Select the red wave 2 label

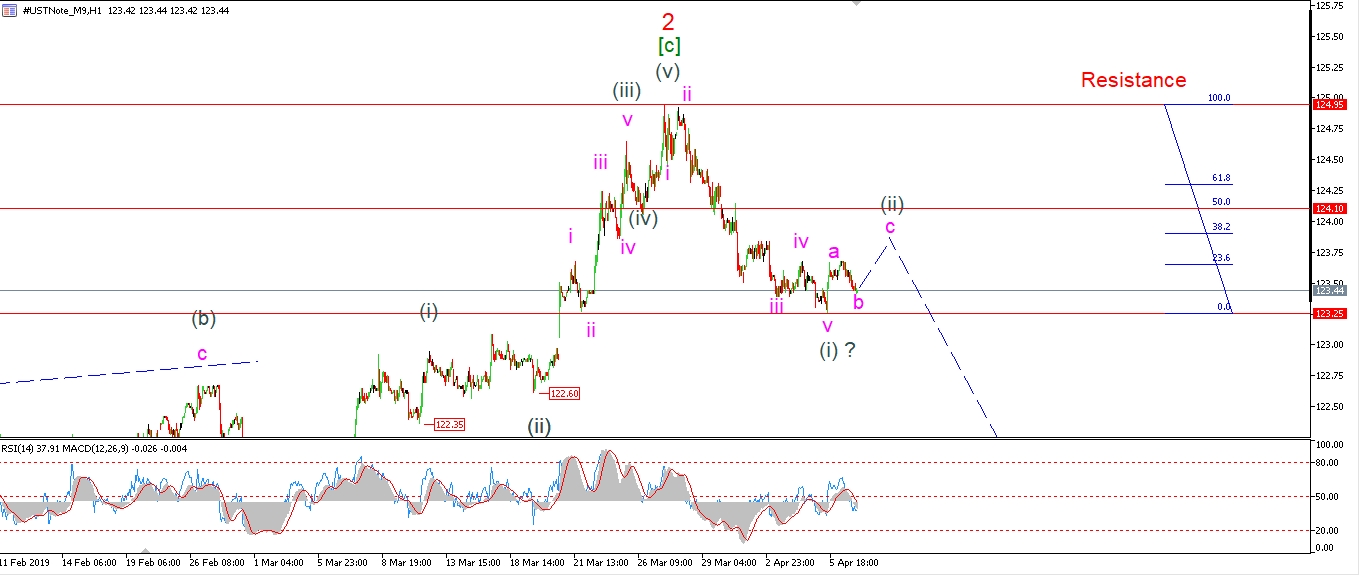point(669,20)
